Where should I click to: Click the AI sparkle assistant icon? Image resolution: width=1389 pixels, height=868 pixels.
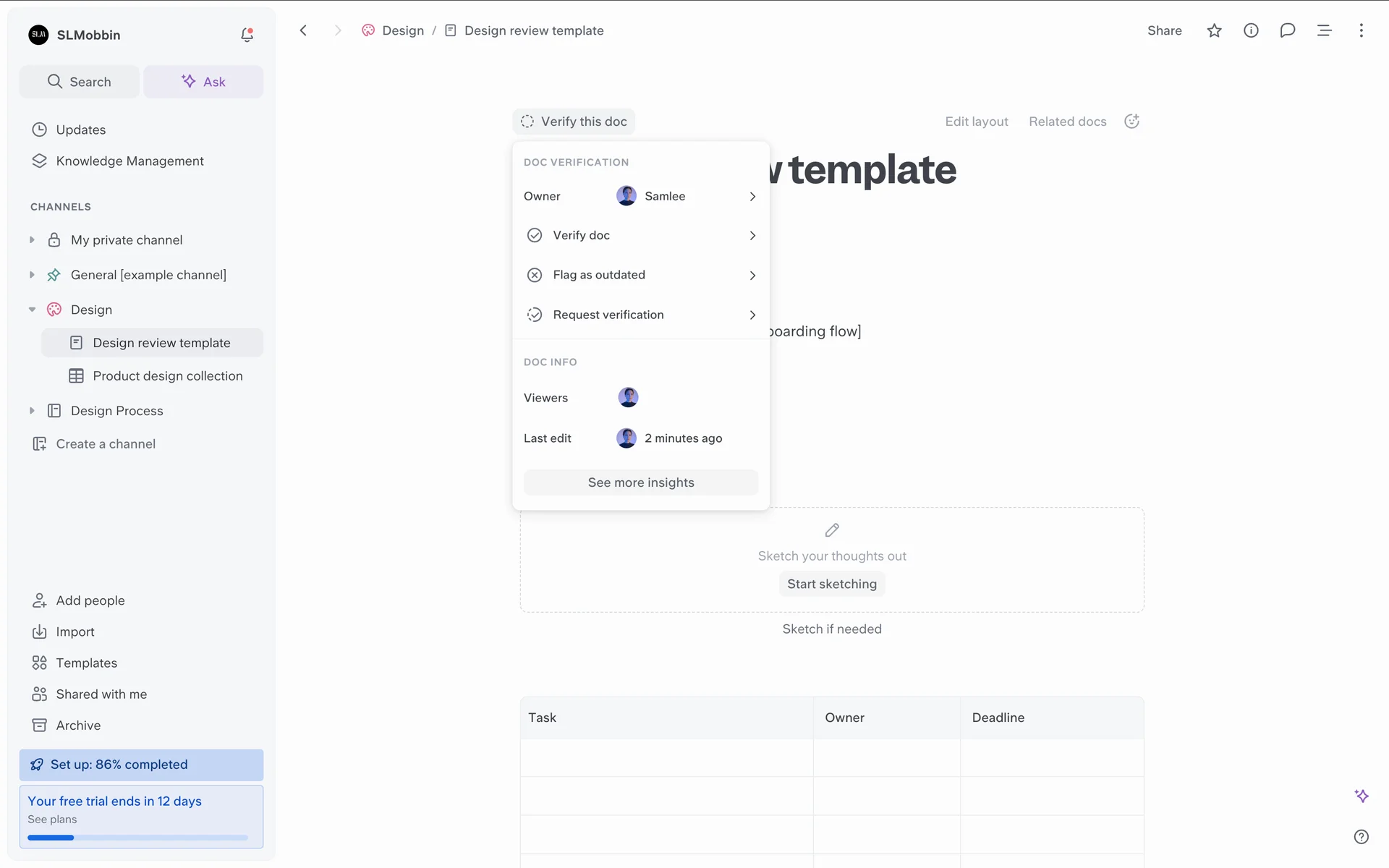pos(1361,796)
